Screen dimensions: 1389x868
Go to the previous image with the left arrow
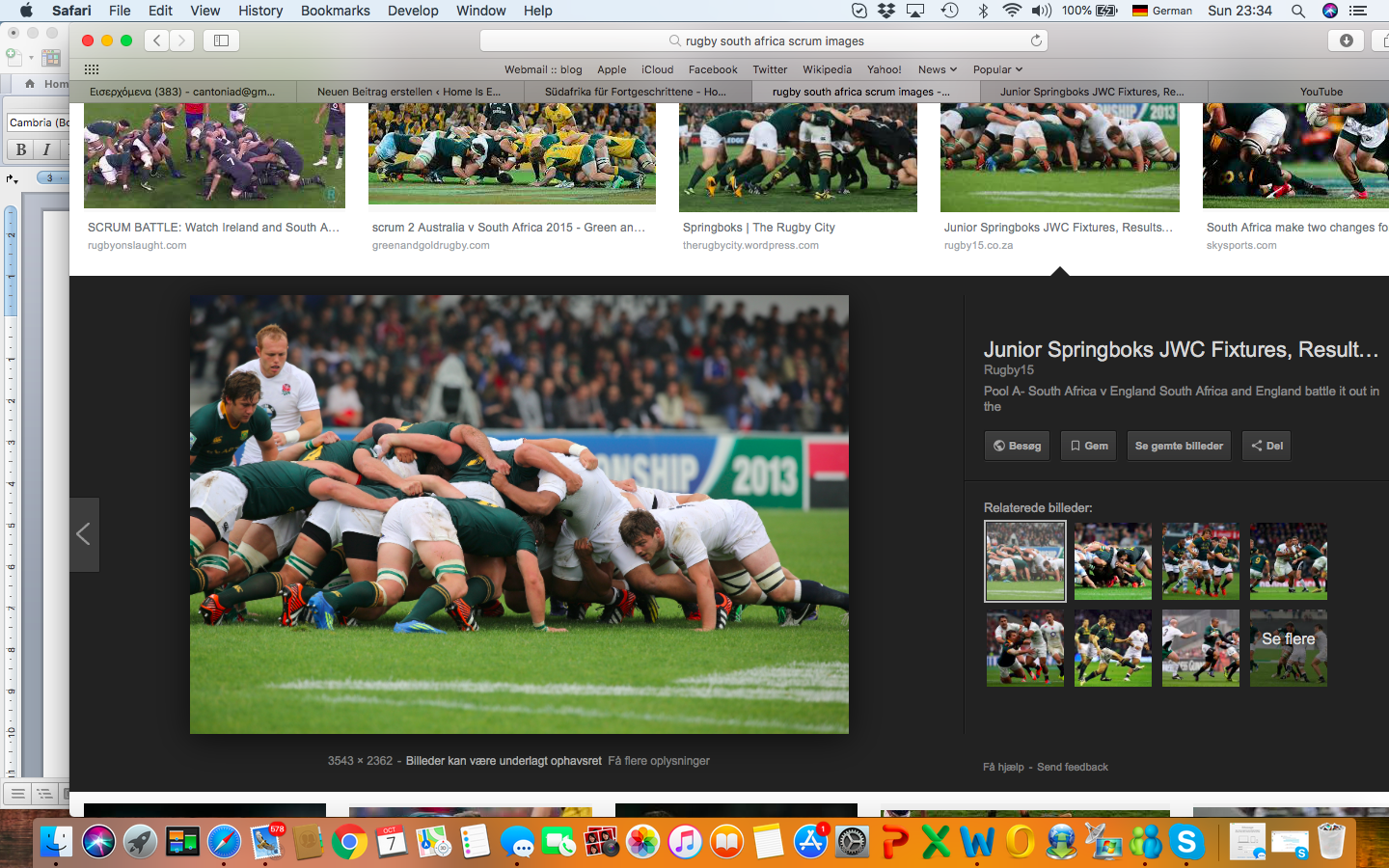tap(84, 534)
